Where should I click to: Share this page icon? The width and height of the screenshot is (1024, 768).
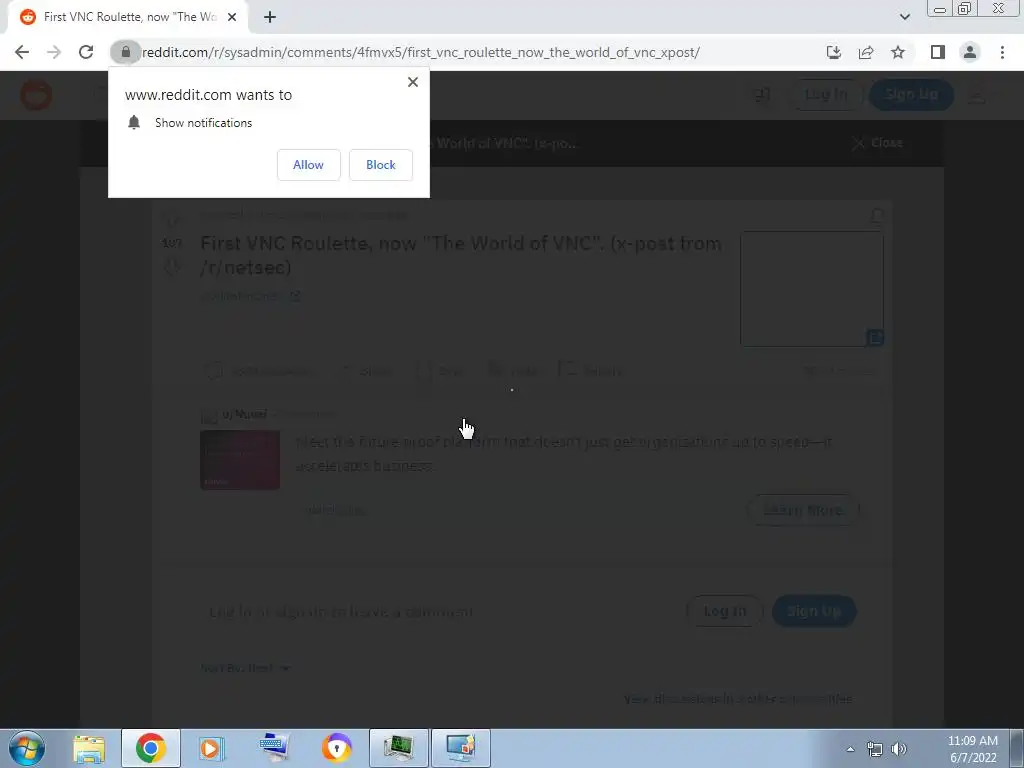click(x=866, y=52)
